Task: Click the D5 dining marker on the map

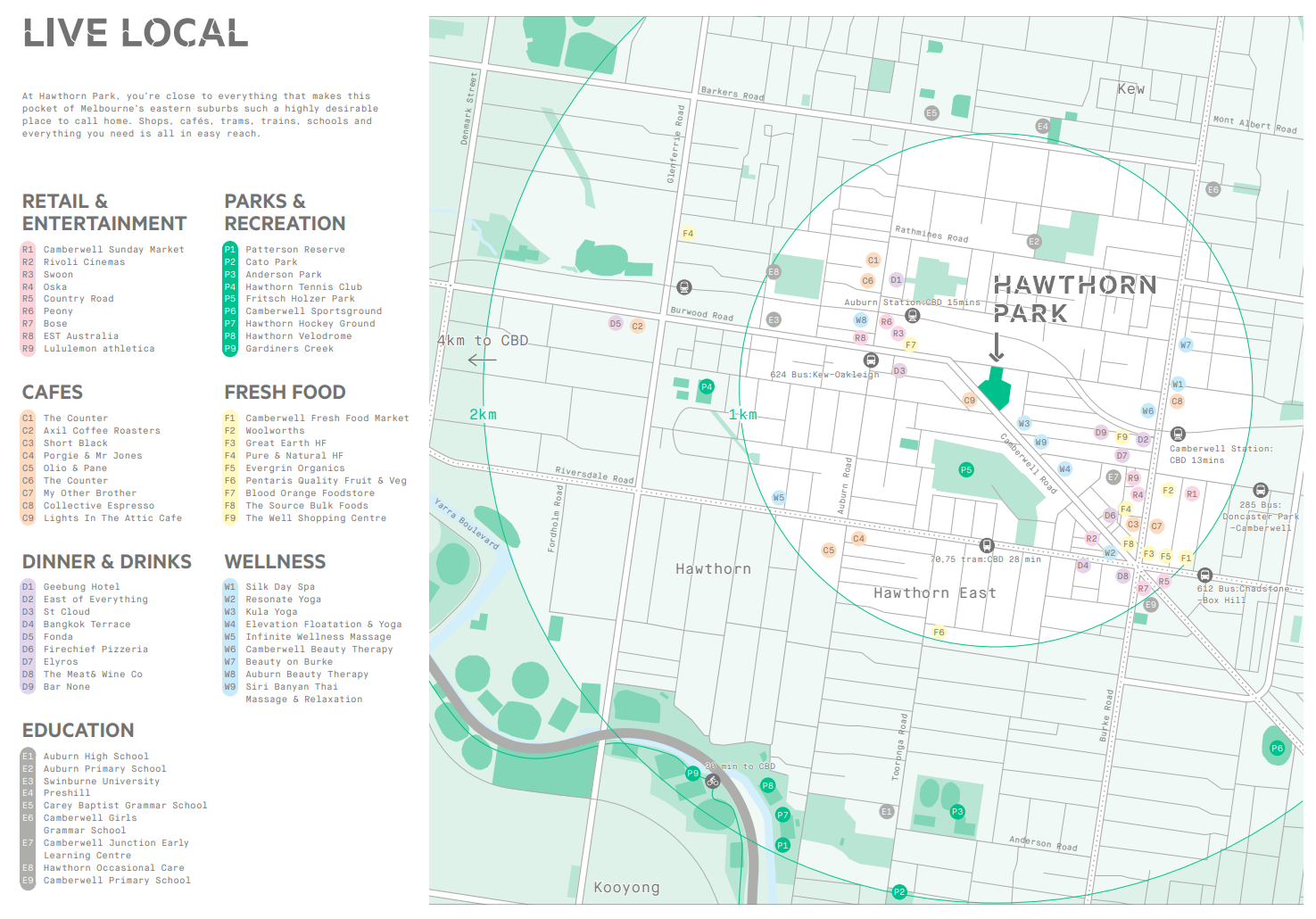Action: coord(616,323)
